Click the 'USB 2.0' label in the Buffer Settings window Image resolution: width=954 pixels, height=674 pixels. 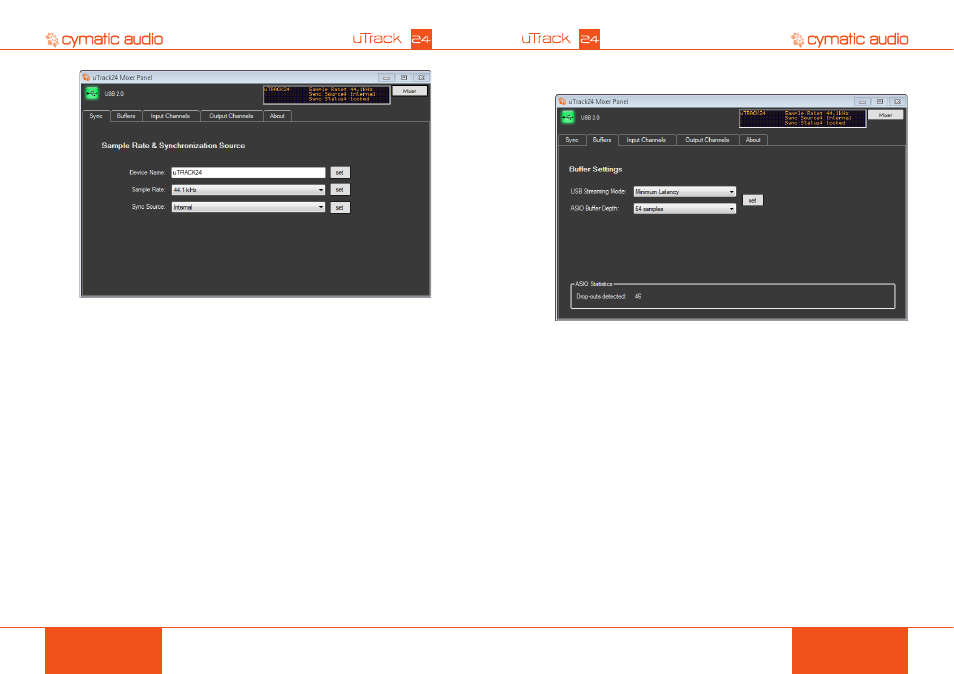click(590, 117)
